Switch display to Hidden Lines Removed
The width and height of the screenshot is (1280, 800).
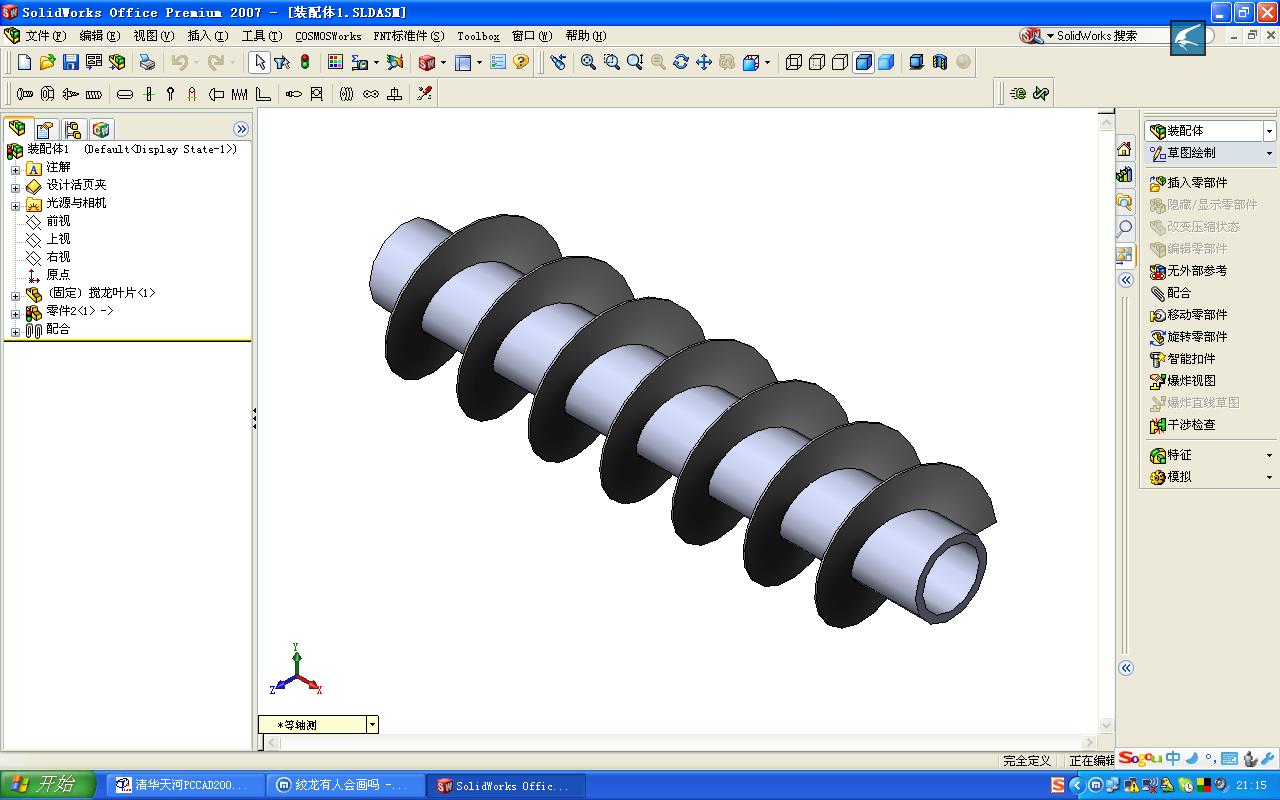coord(840,62)
